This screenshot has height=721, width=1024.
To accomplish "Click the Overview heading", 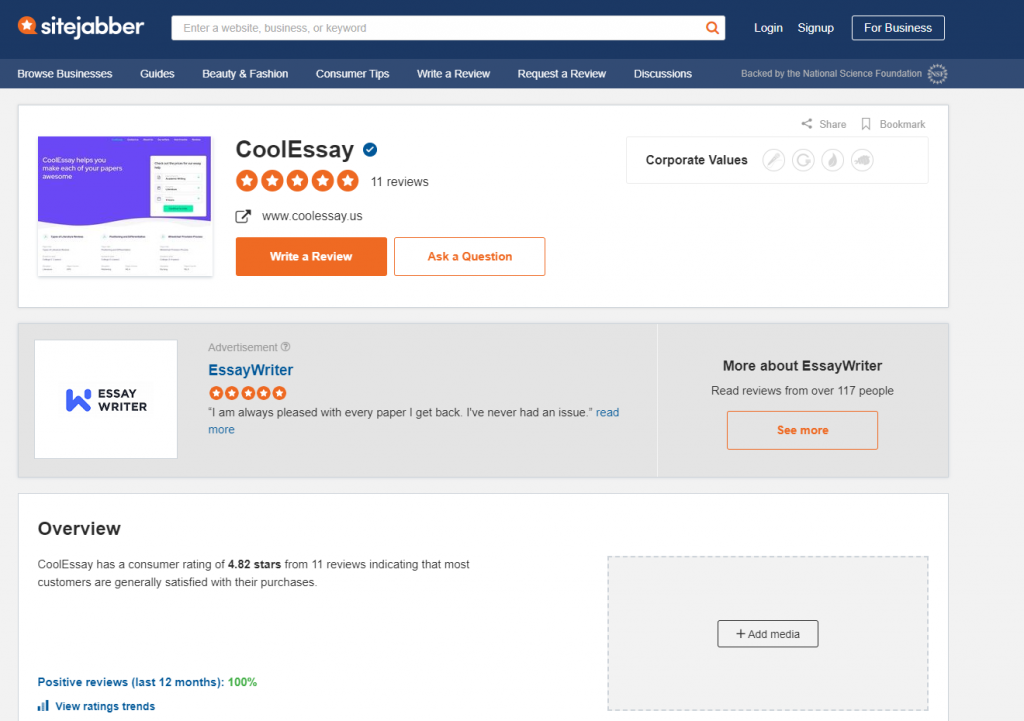I will click(79, 528).
